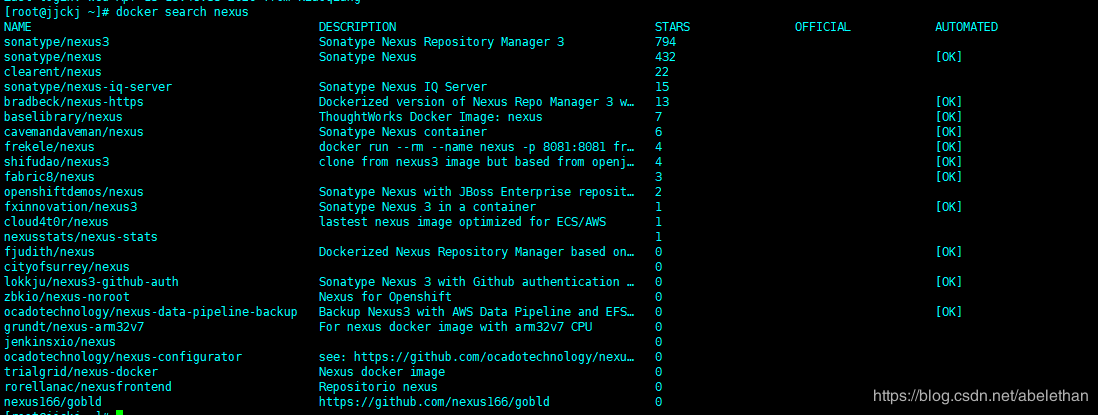Click the DESCRIPTION column header
Image resolution: width=1098 pixels, height=415 pixels.
click(357, 27)
